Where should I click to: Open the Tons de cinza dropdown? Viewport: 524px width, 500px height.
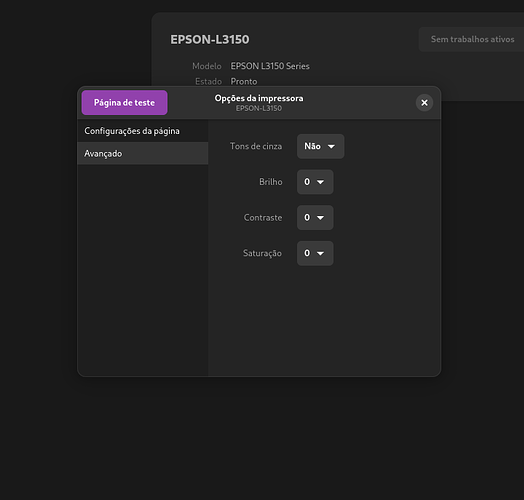point(320,146)
